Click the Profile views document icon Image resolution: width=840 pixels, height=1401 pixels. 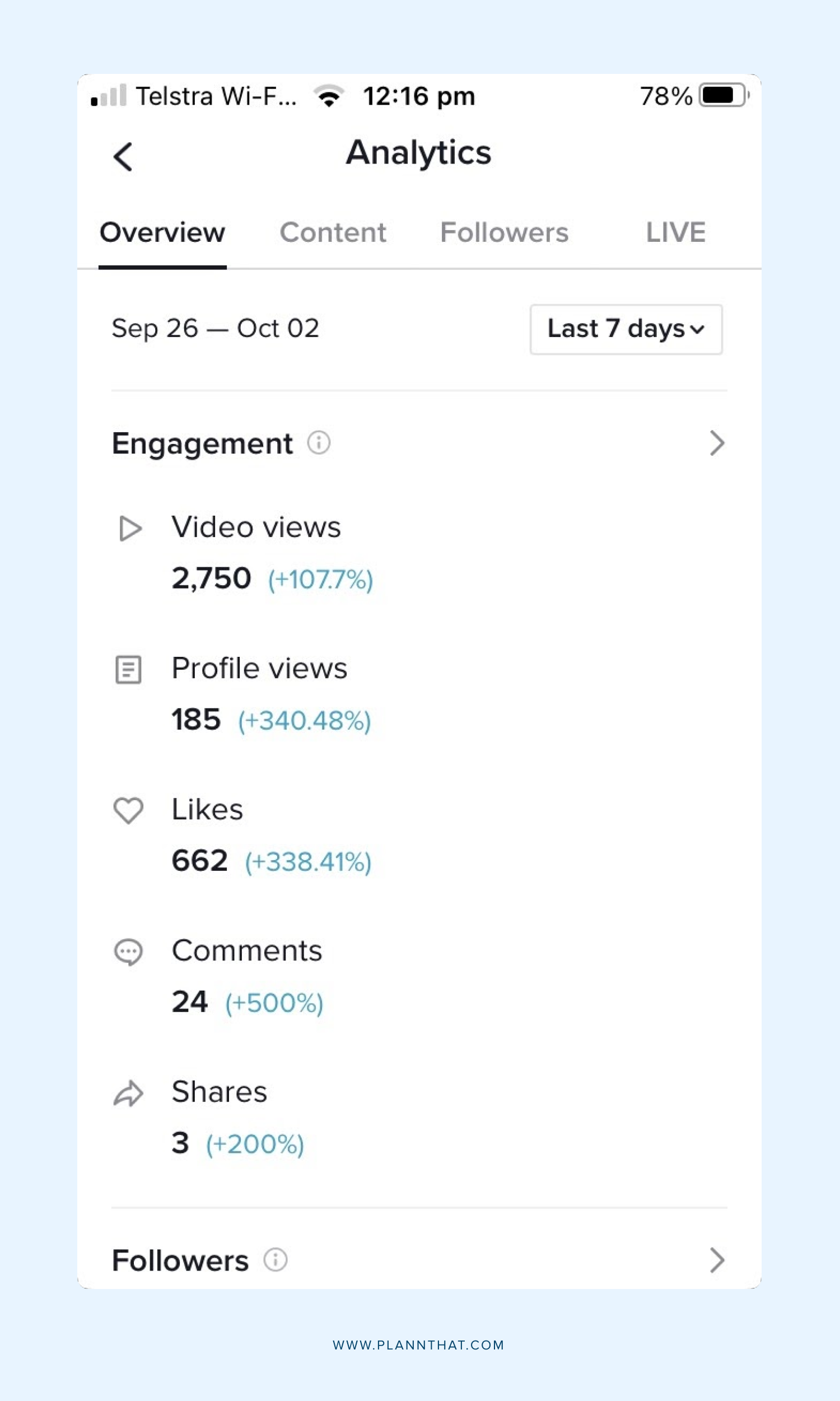[x=129, y=670]
